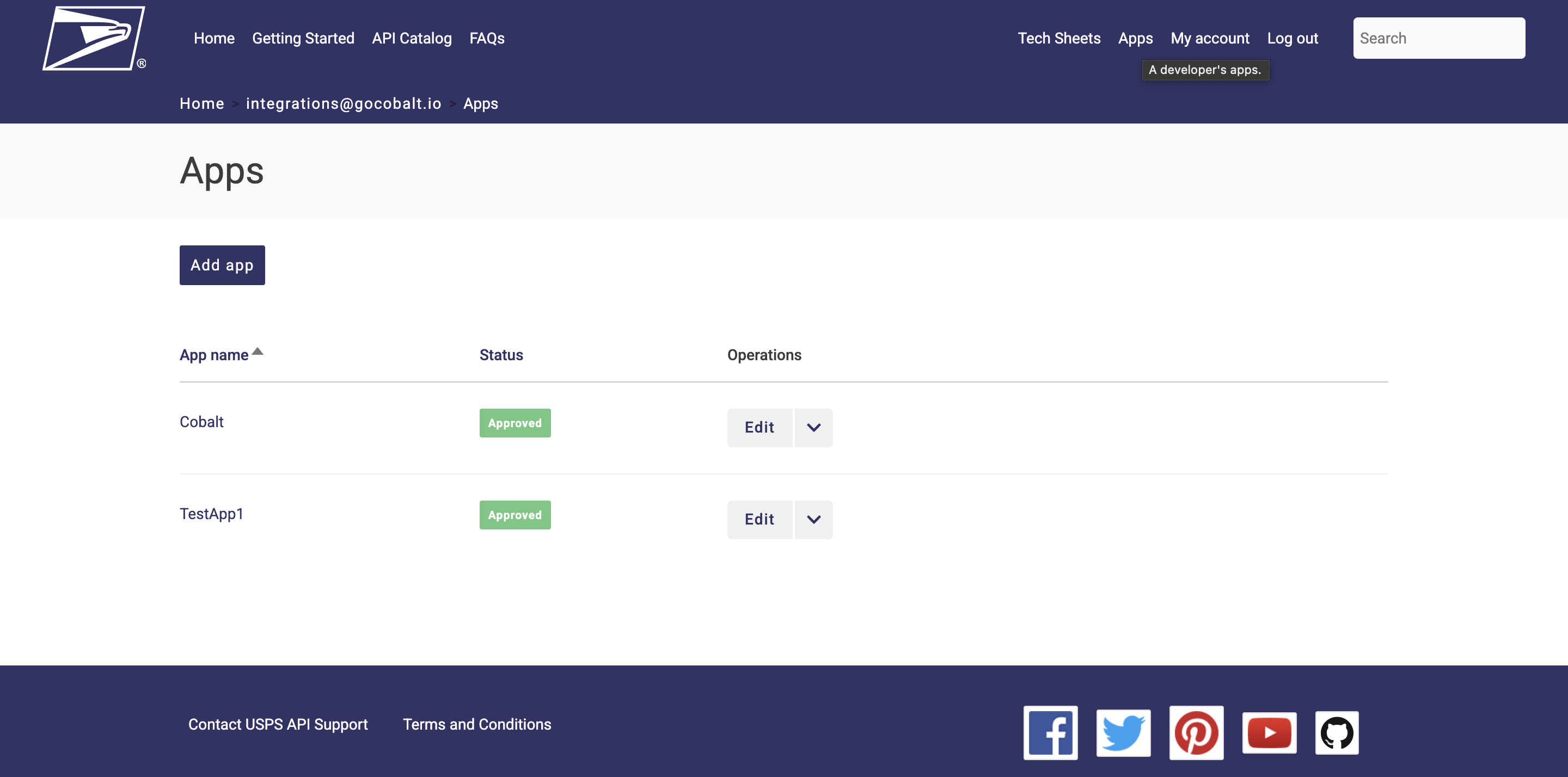This screenshot has width=1568, height=777.
Task: Open the Pinterest social icon
Action: (x=1196, y=732)
